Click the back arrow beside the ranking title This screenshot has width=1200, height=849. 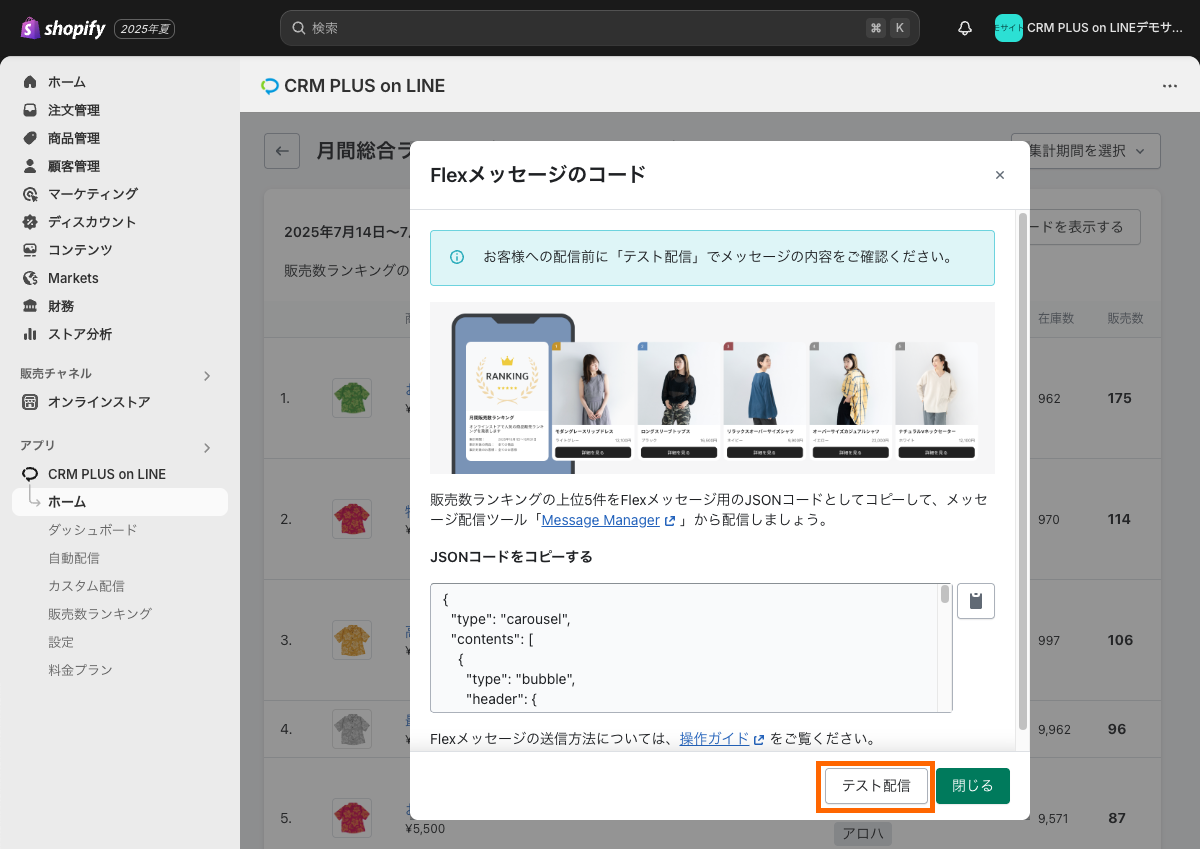click(282, 151)
